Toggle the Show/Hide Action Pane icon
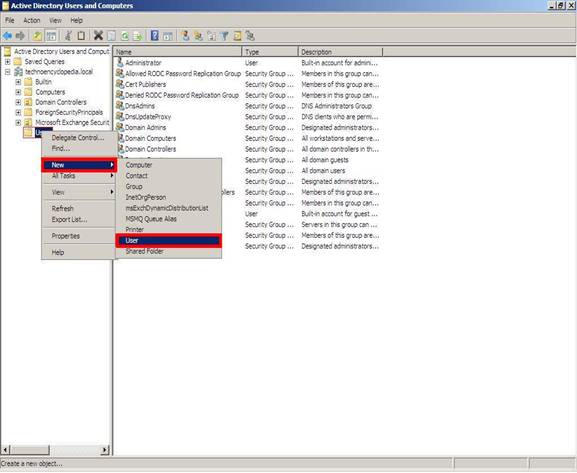Screen dimensions: 577x473 tap(168, 36)
